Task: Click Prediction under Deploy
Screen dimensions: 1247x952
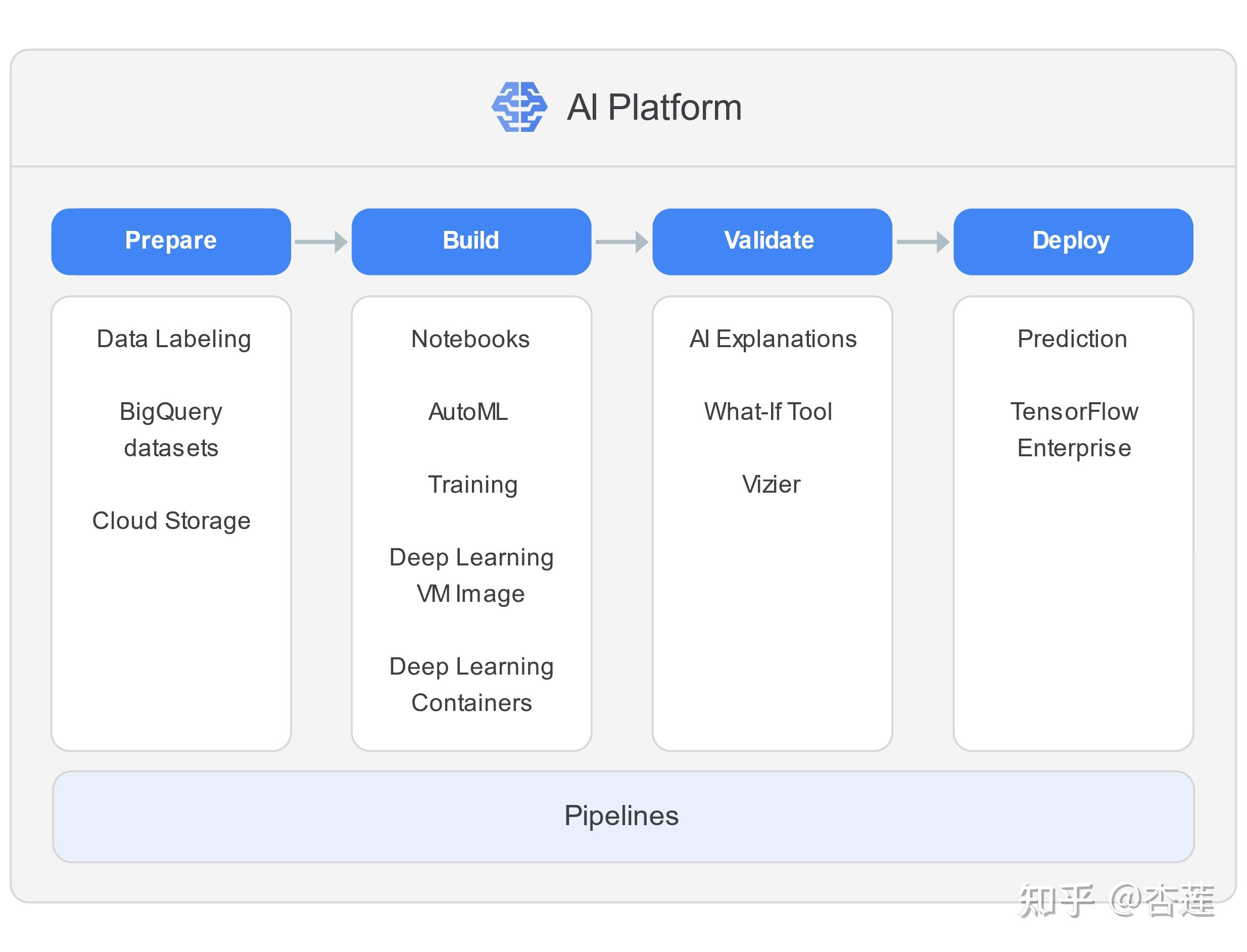Action: tap(1073, 340)
